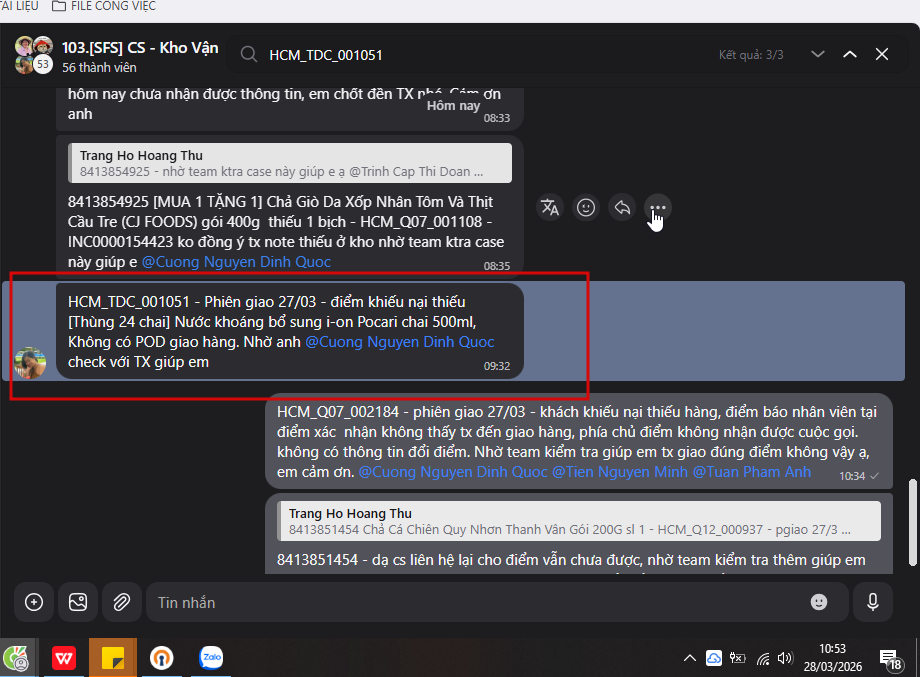
Task: Click the search magnifier icon
Action: point(249,55)
